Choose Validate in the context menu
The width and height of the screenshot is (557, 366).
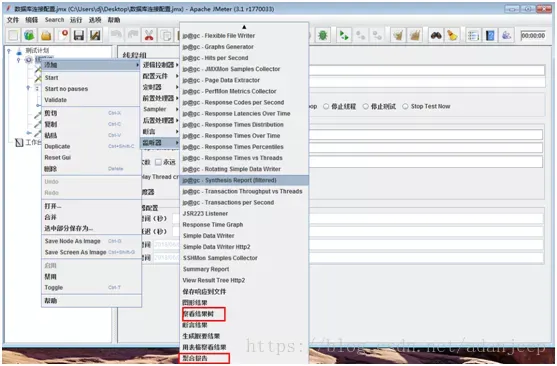click(x=91, y=100)
